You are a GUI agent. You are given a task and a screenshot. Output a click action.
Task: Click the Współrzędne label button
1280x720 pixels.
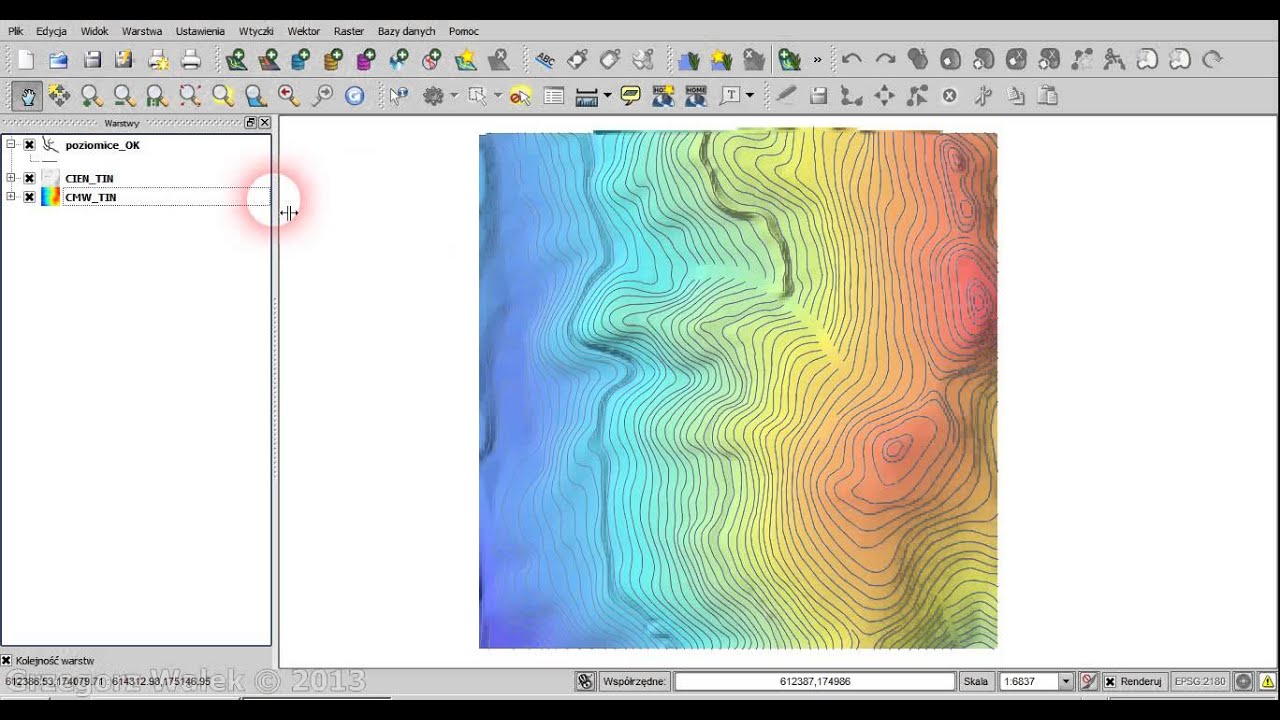click(x=634, y=681)
